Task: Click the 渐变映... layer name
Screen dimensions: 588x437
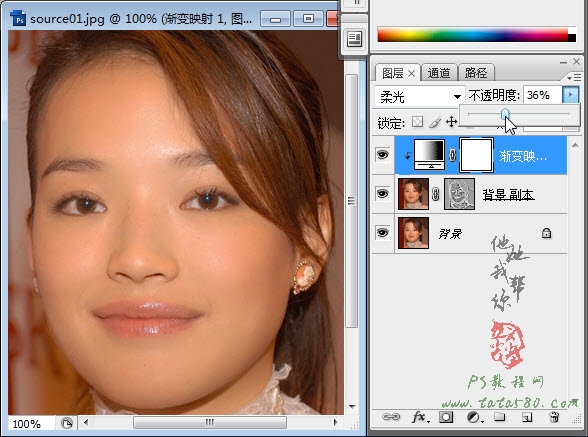Action: click(523, 156)
